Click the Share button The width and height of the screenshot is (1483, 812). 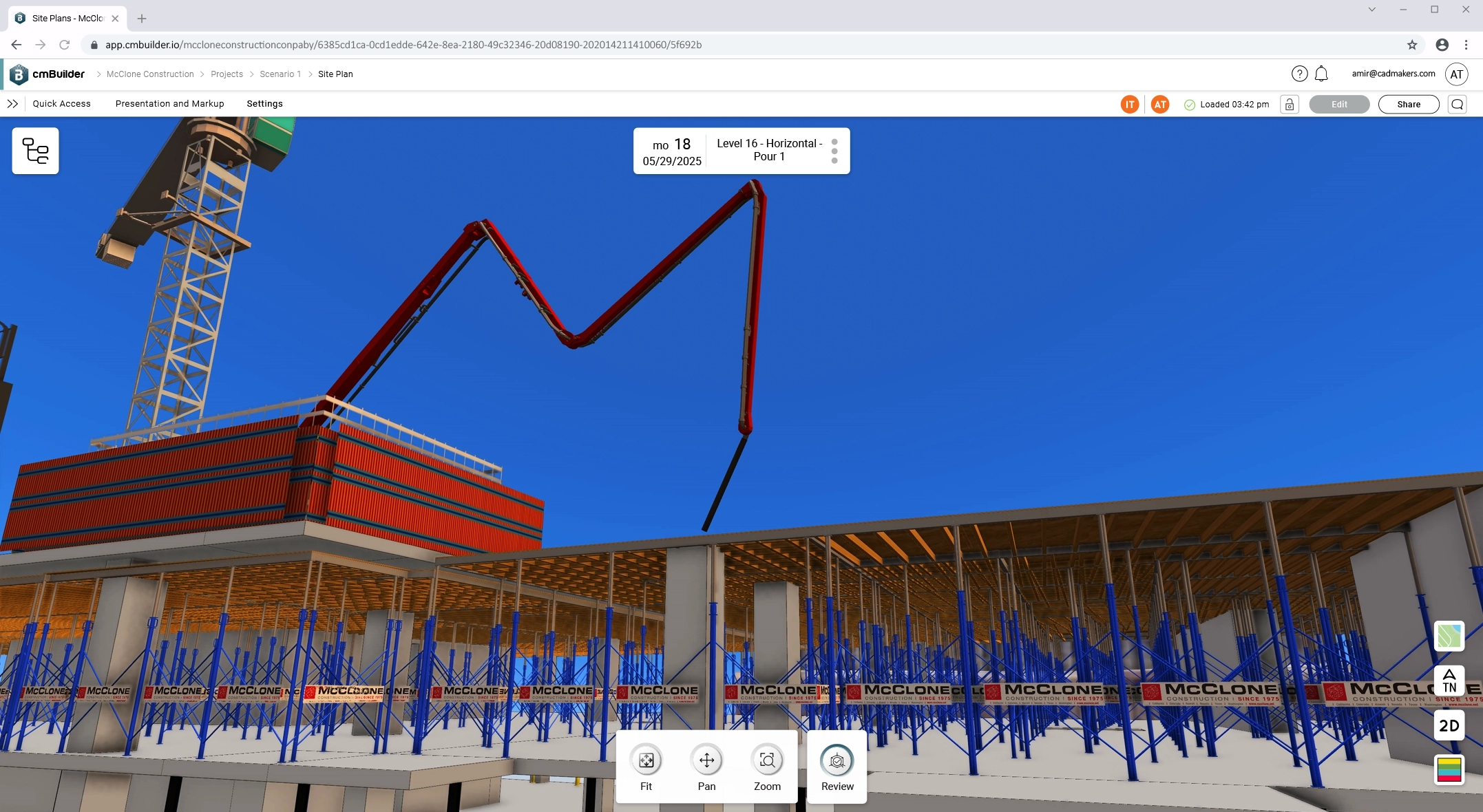point(1408,104)
